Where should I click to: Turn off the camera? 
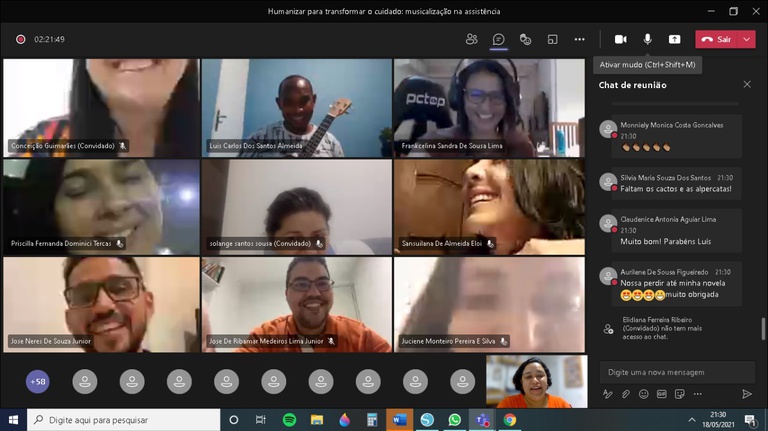621,39
